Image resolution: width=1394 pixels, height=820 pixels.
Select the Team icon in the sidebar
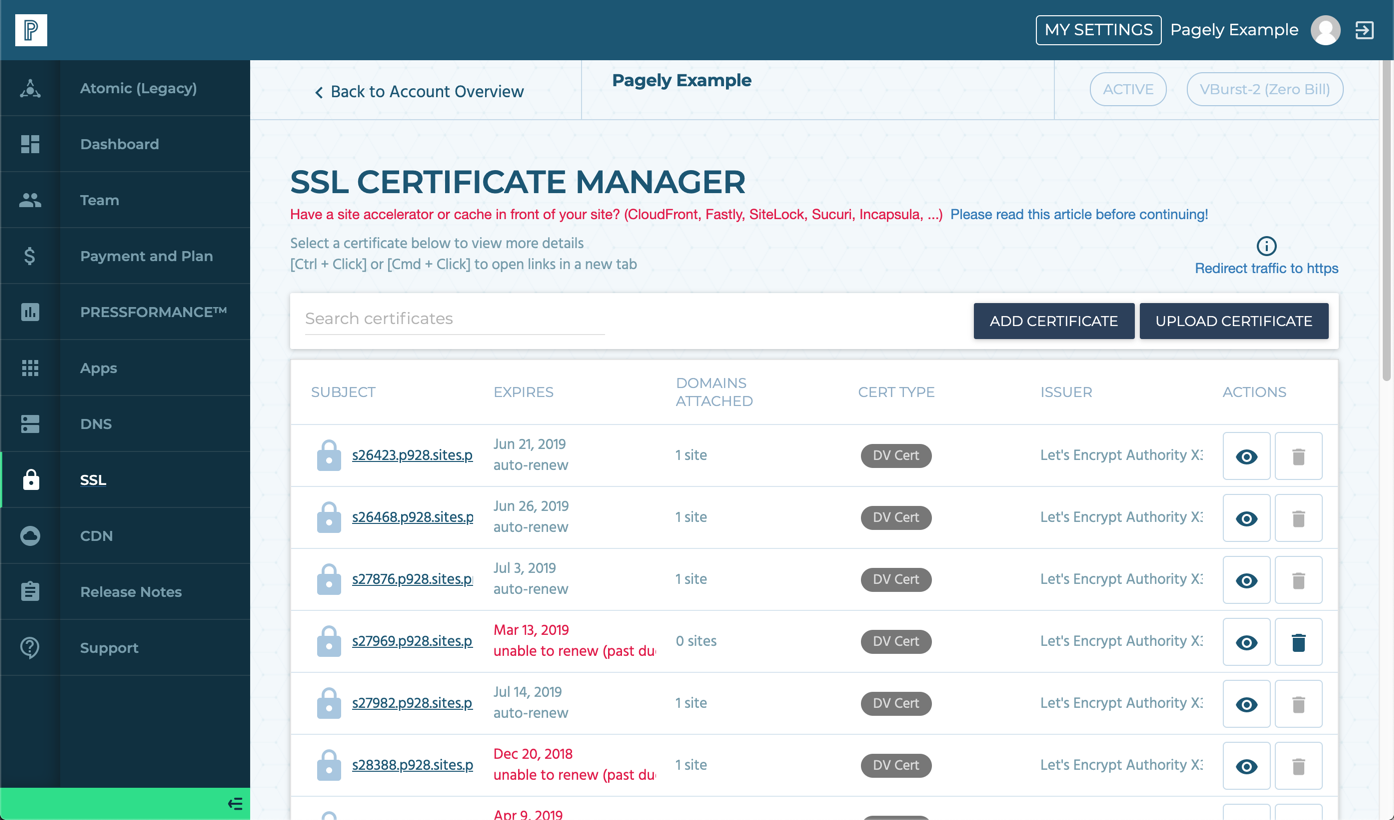pos(30,199)
